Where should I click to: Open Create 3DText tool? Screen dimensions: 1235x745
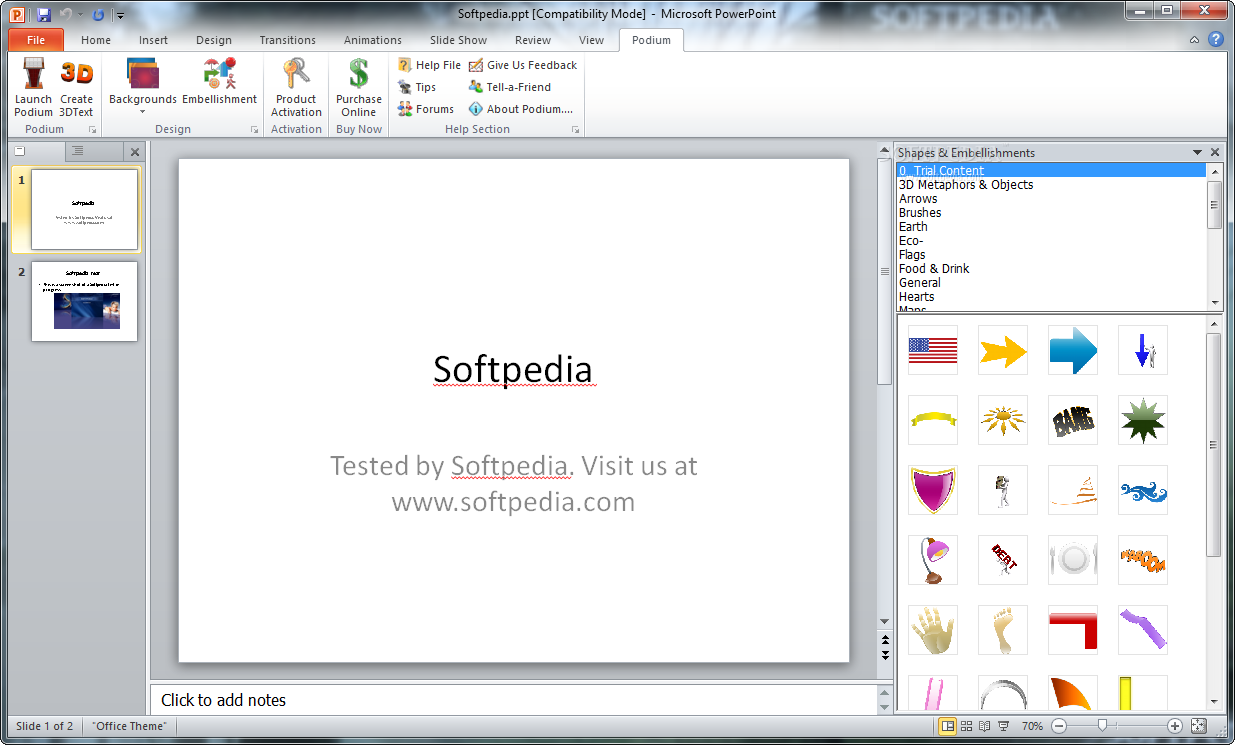pyautogui.click(x=76, y=88)
